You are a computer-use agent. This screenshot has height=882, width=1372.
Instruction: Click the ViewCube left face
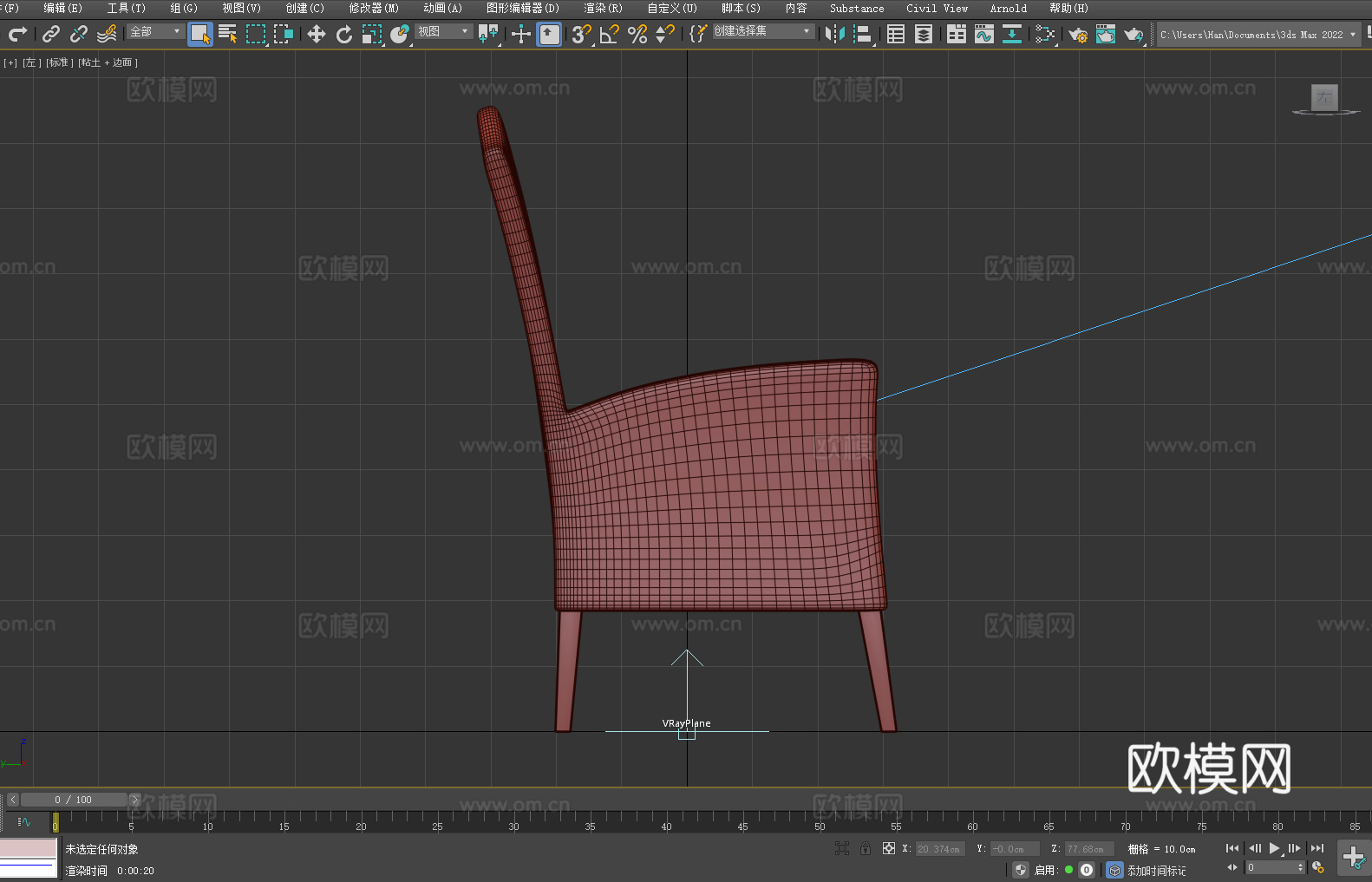point(1324,97)
